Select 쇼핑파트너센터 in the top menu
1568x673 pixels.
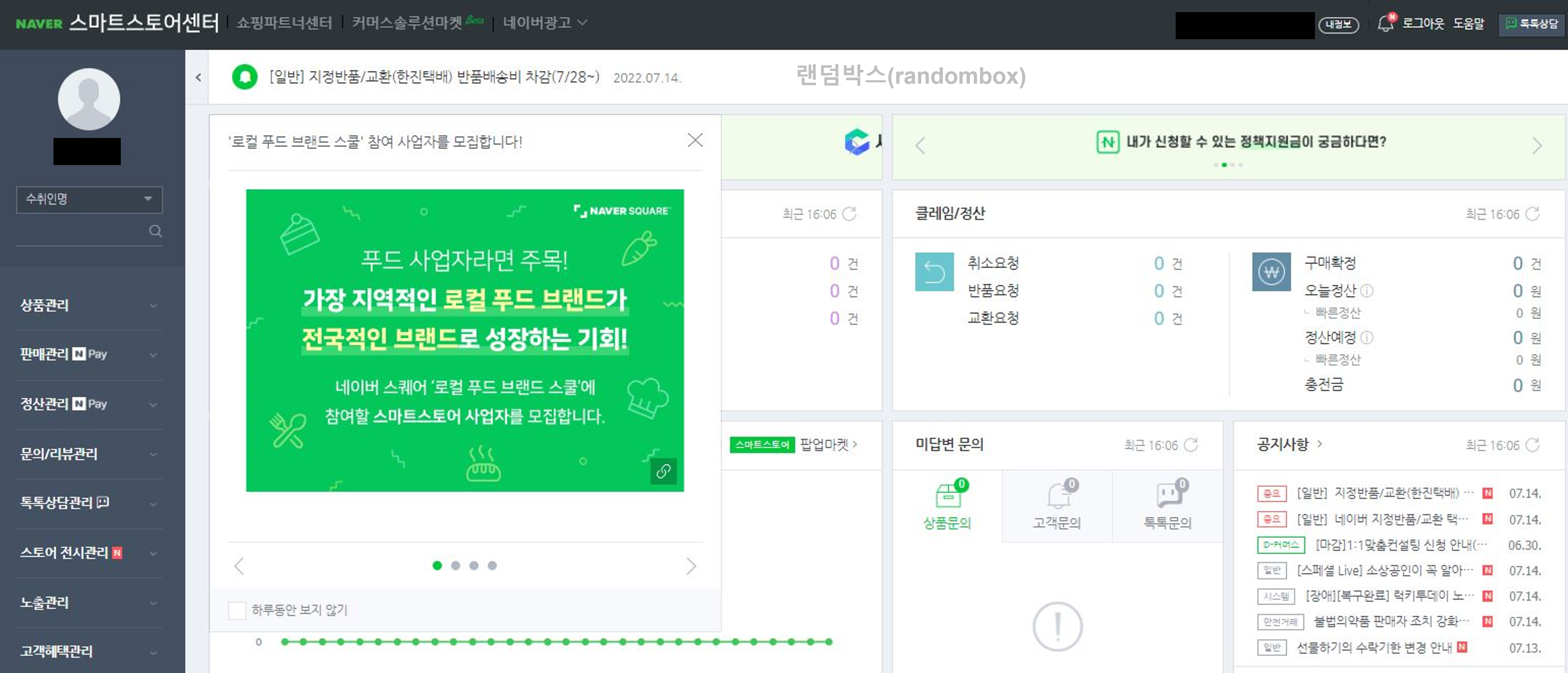(x=284, y=22)
